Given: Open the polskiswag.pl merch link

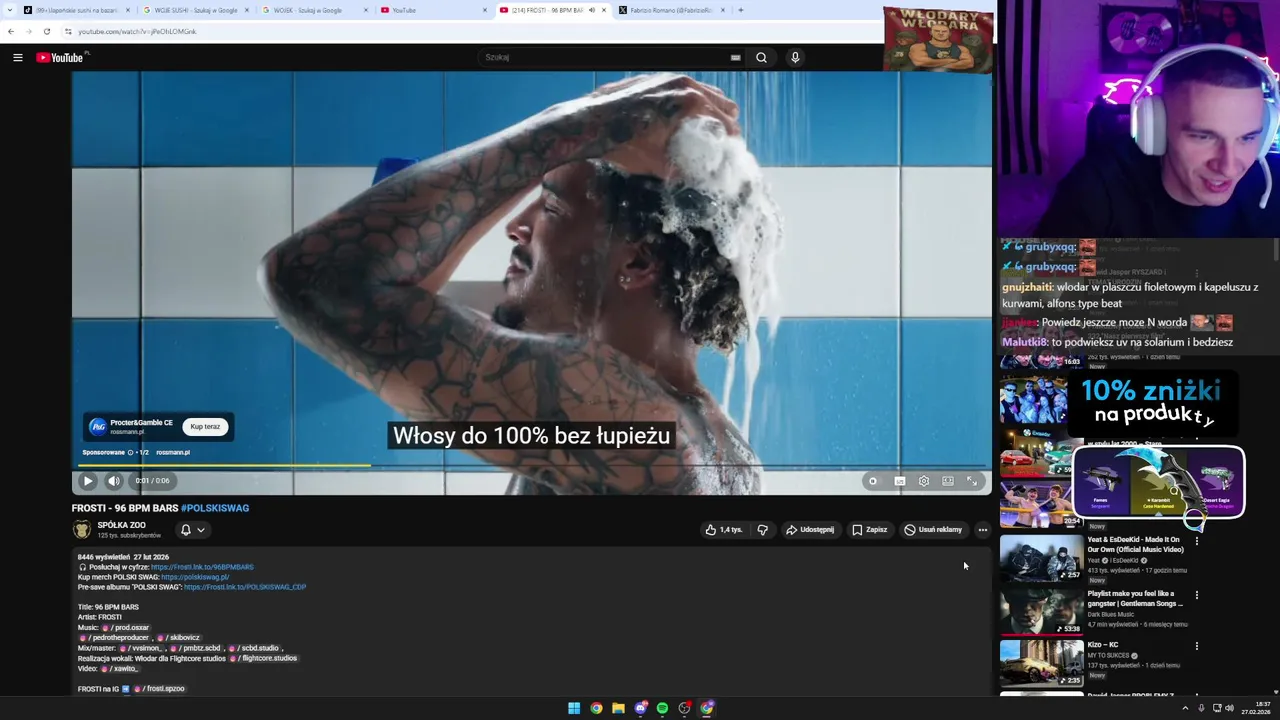Looking at the screenshot, I should coord(195,577).
